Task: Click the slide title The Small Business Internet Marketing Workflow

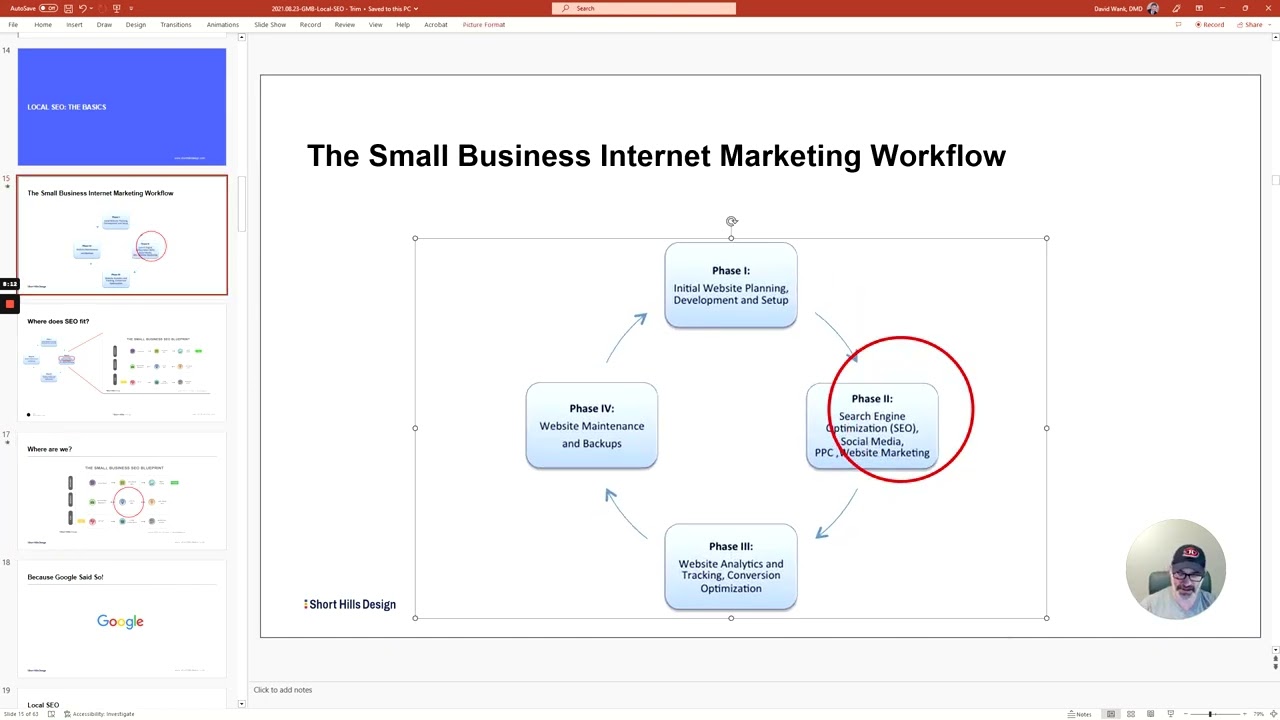Action: tap(656, 156)
